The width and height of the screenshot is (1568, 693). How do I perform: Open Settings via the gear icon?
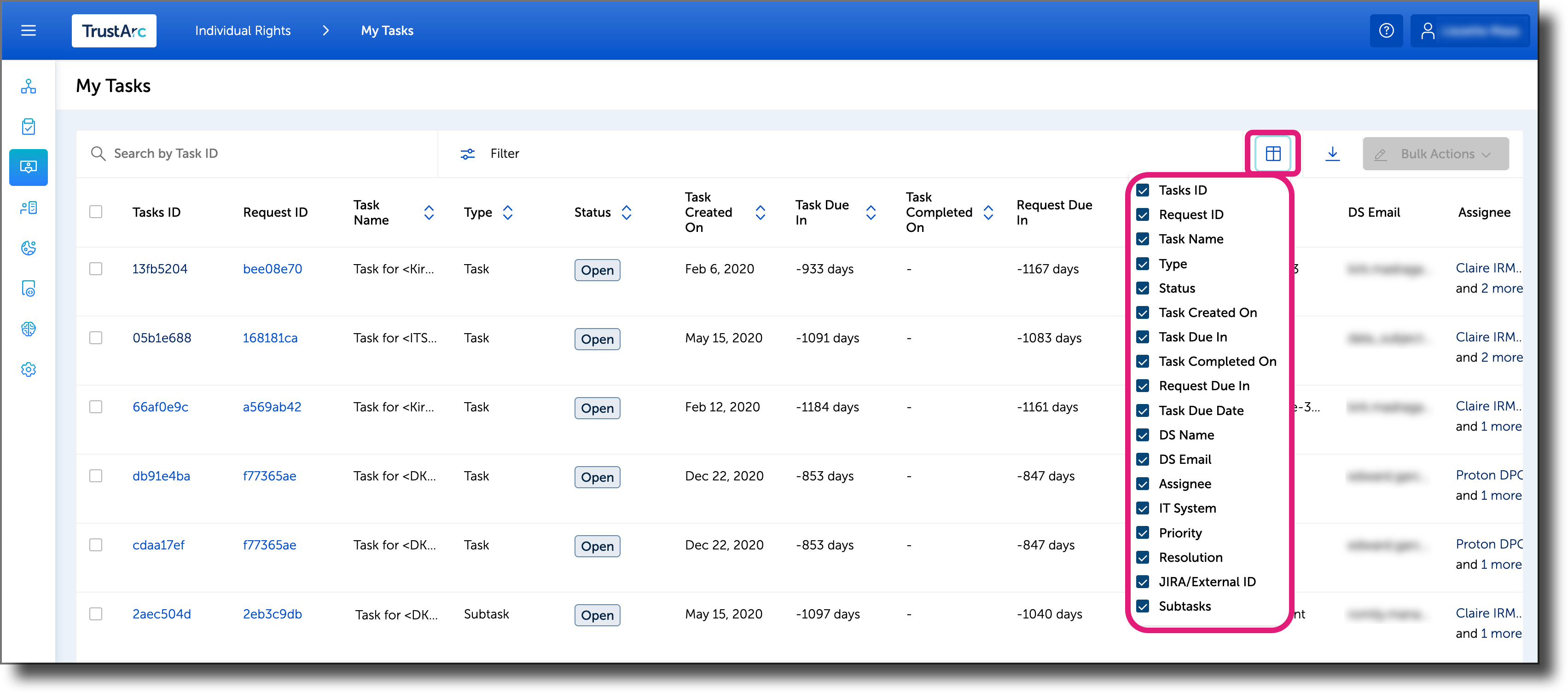29,370
